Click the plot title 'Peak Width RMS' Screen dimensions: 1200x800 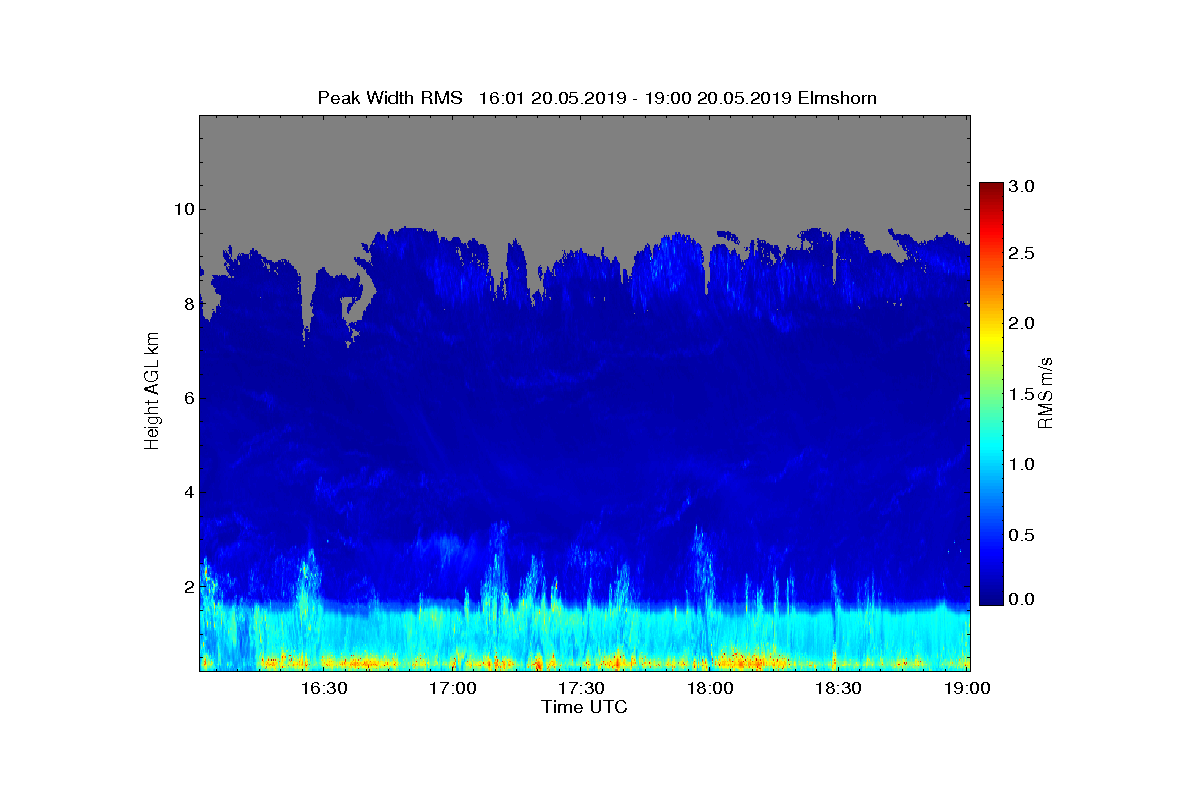390,98
